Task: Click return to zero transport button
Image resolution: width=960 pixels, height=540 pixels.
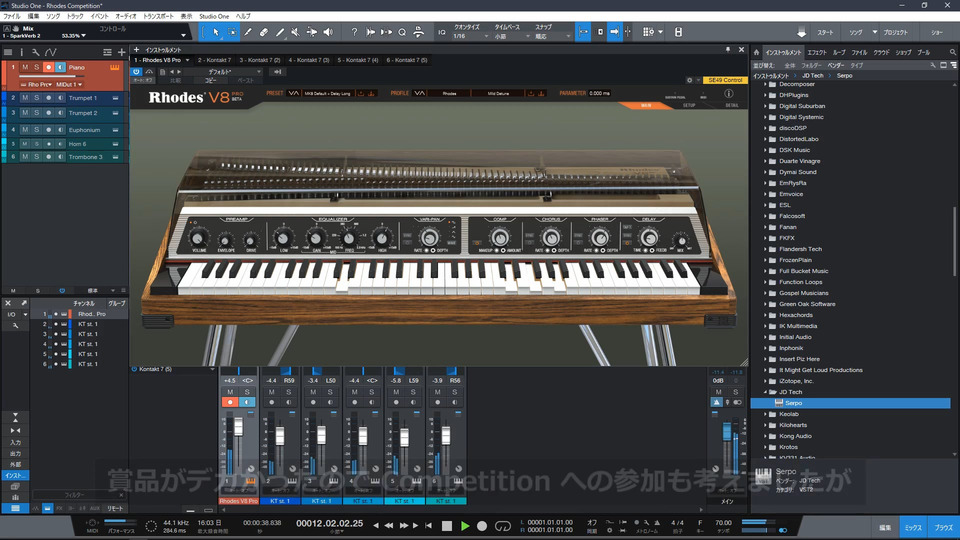Action: (429, 525)
